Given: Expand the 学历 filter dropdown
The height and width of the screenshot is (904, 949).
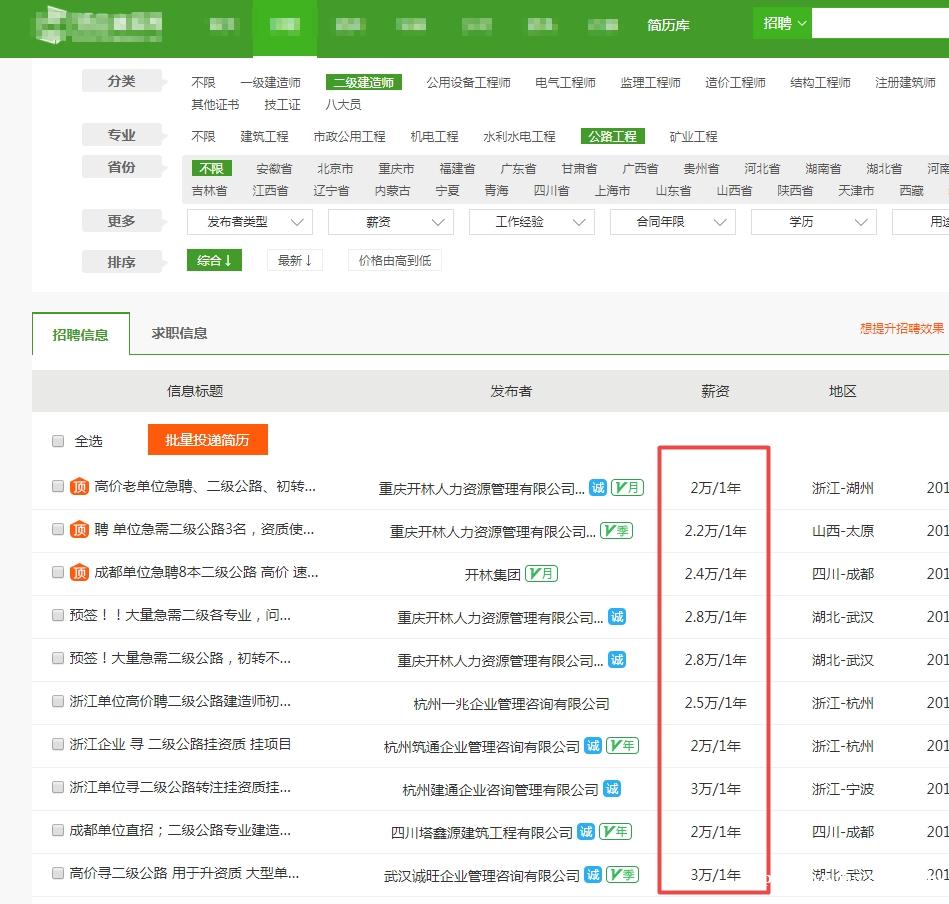Looking at the screenshot, I should (814, 222).
